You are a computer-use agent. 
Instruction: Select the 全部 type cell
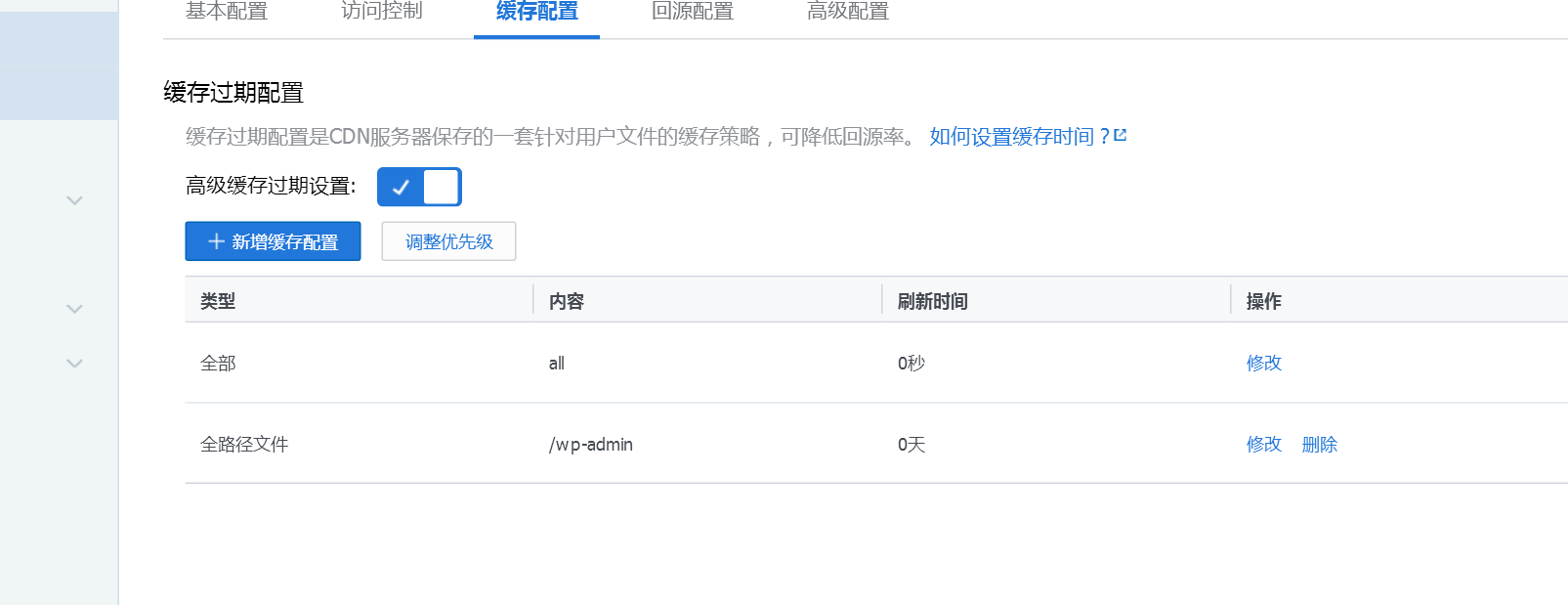click(x=218, y=363)
